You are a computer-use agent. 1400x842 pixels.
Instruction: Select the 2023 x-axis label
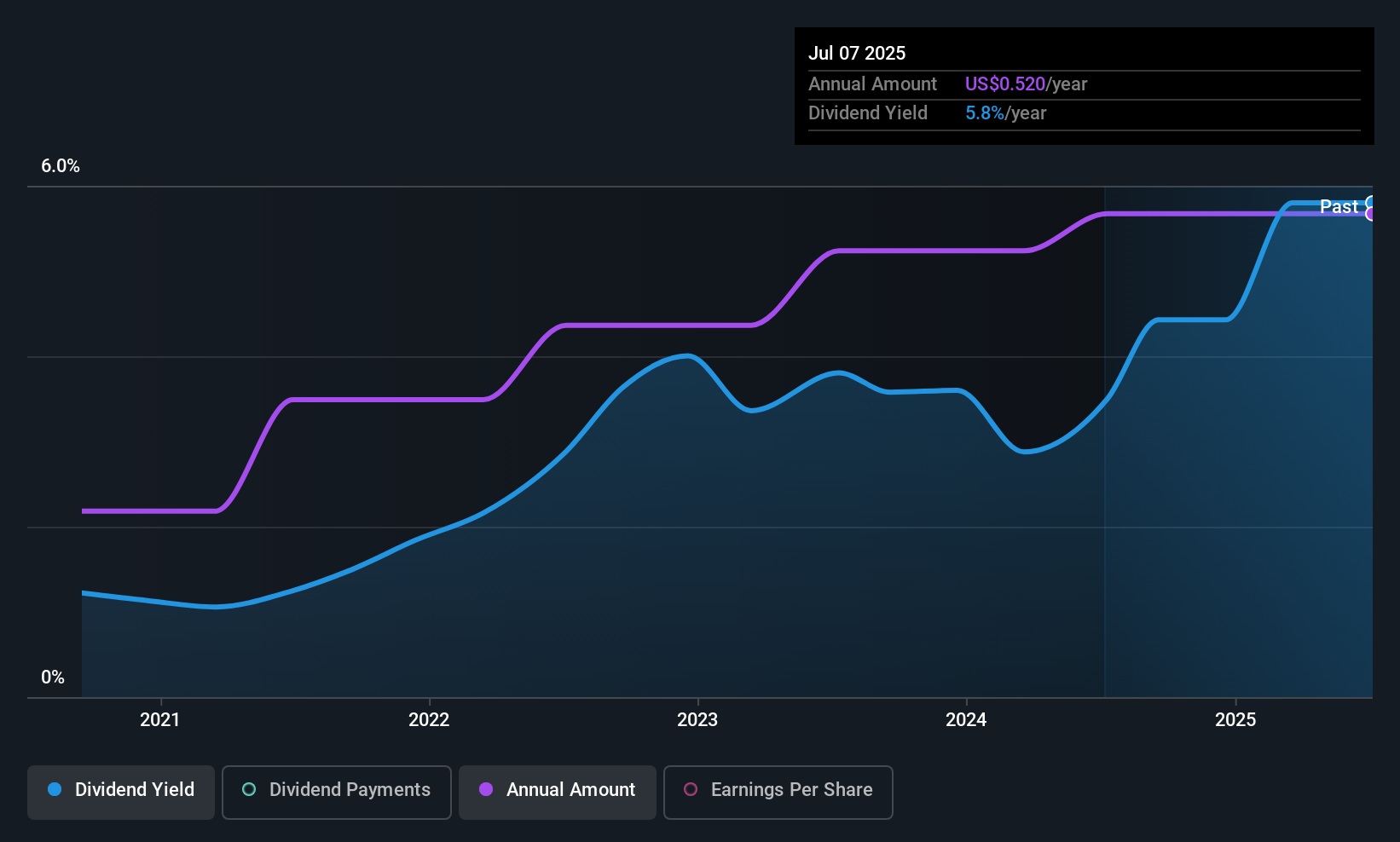[697, 719]
